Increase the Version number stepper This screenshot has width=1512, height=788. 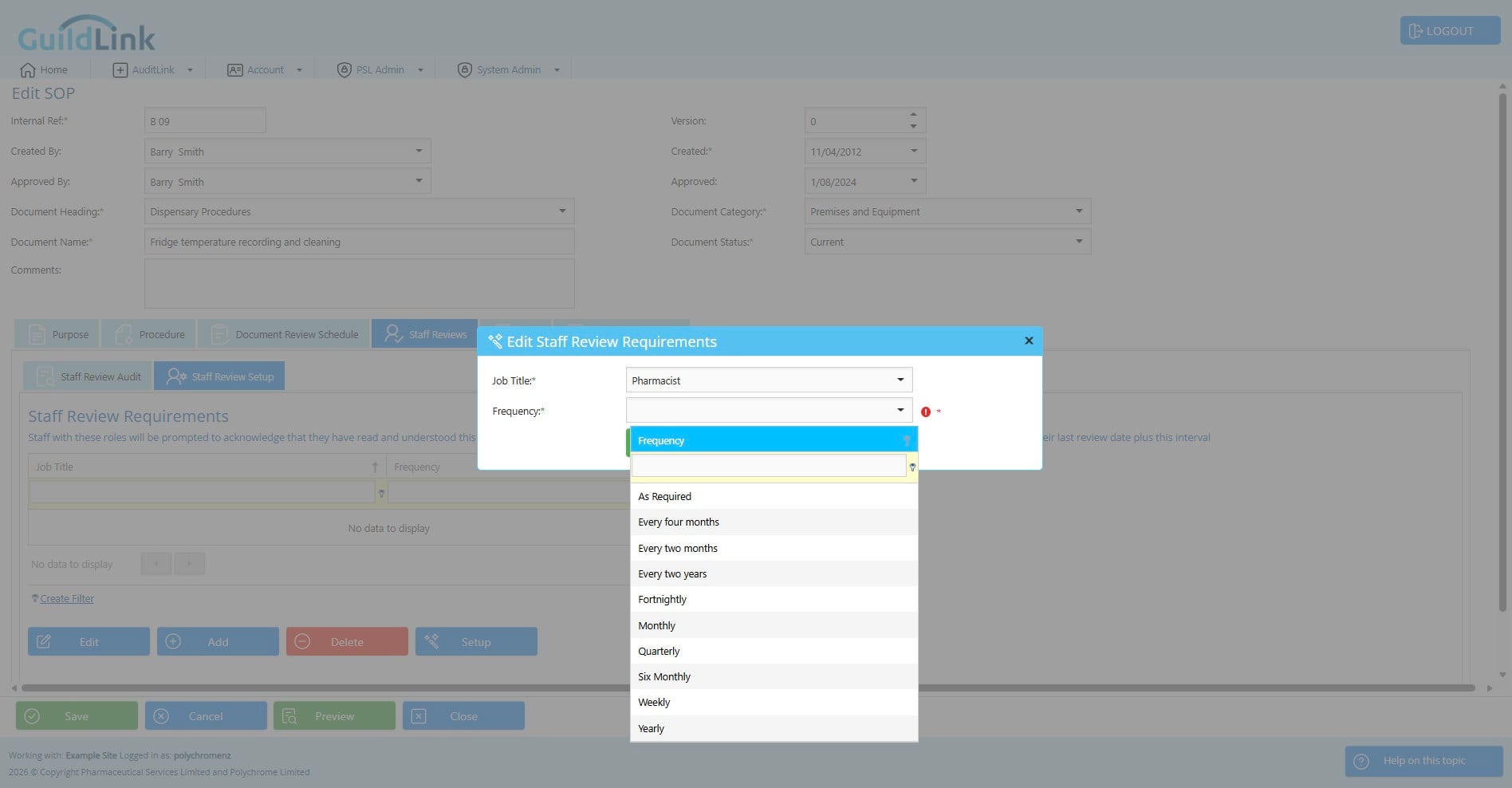point(913,115)
